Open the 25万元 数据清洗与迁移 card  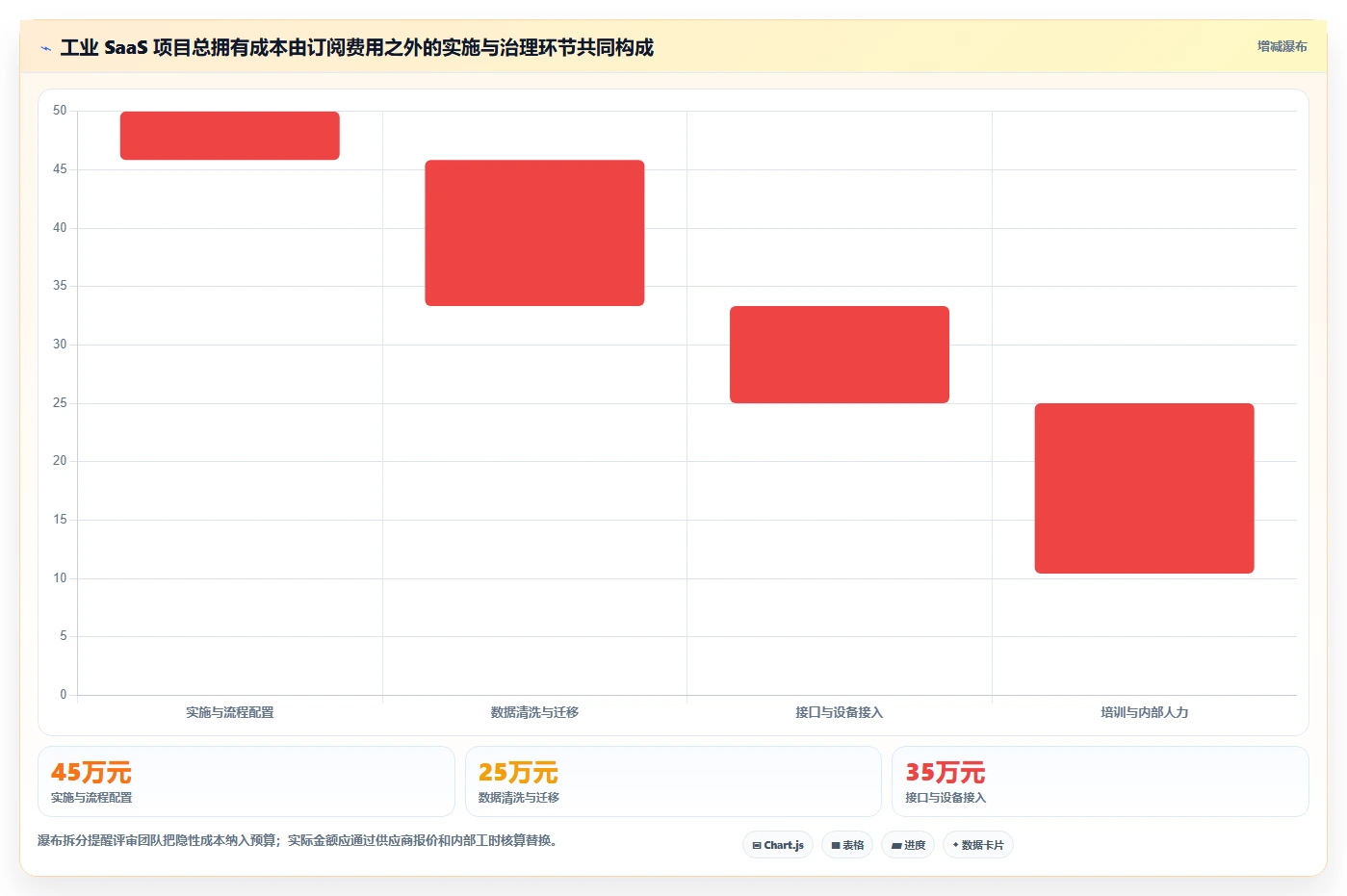tap(673, 781)
